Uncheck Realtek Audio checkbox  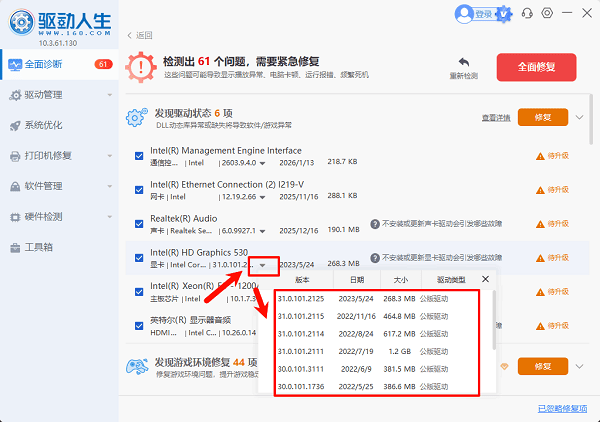139,224
